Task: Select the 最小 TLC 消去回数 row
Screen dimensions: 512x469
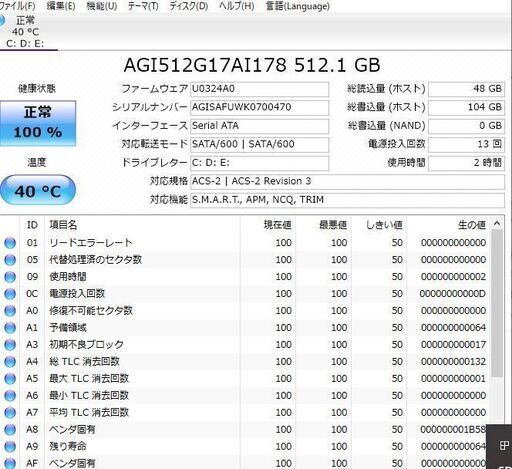Action: pos(245,396)
